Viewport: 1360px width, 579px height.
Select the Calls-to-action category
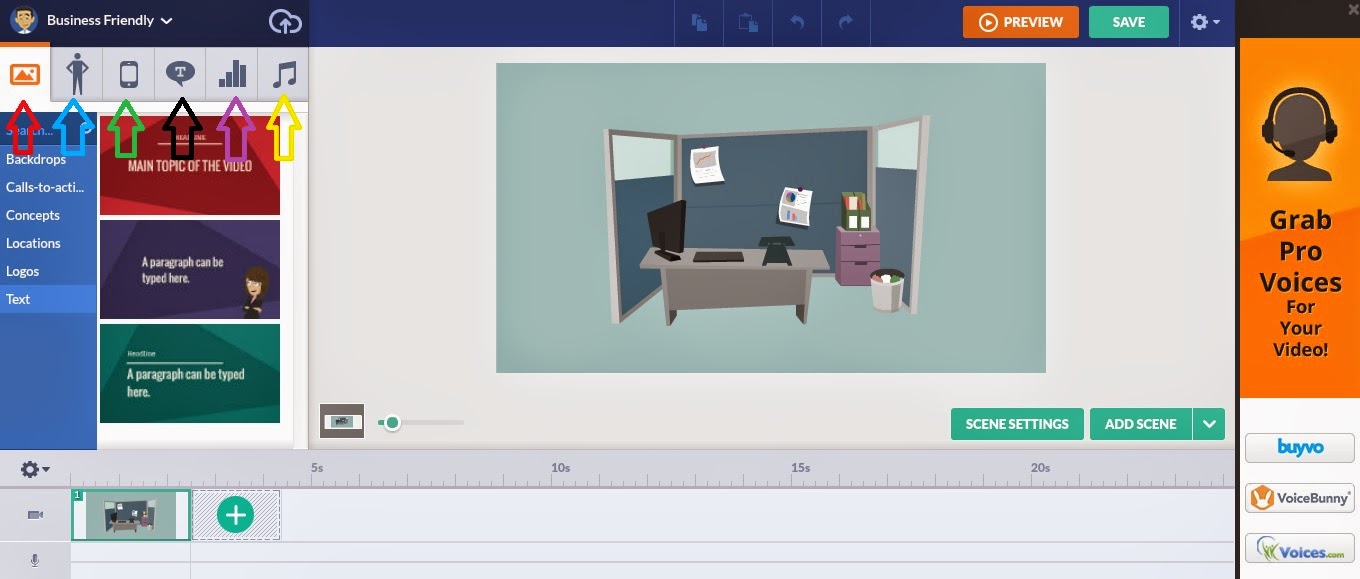point(46,187)
